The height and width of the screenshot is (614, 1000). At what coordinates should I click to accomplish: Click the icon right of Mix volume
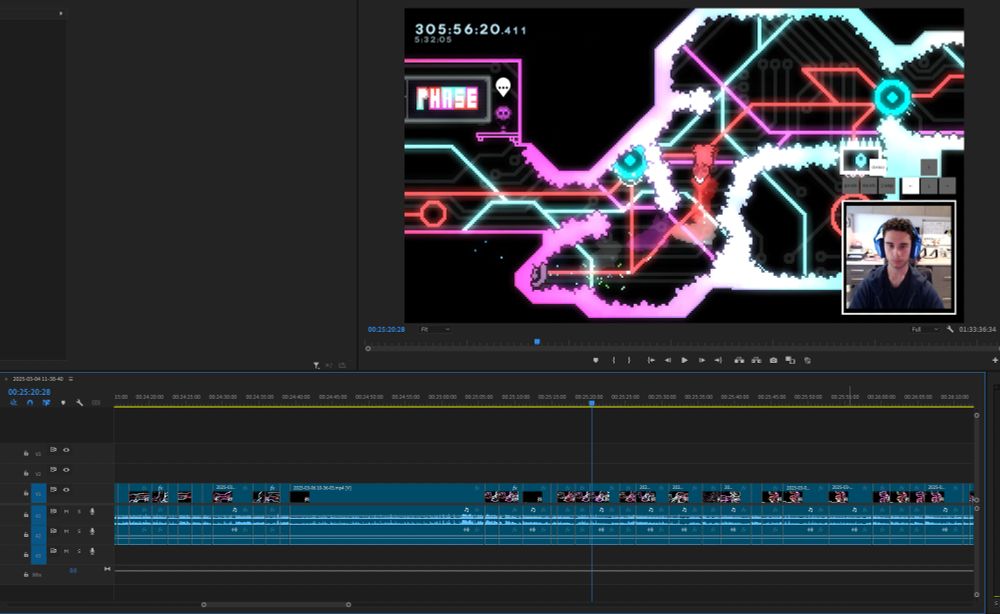point(107,569)
